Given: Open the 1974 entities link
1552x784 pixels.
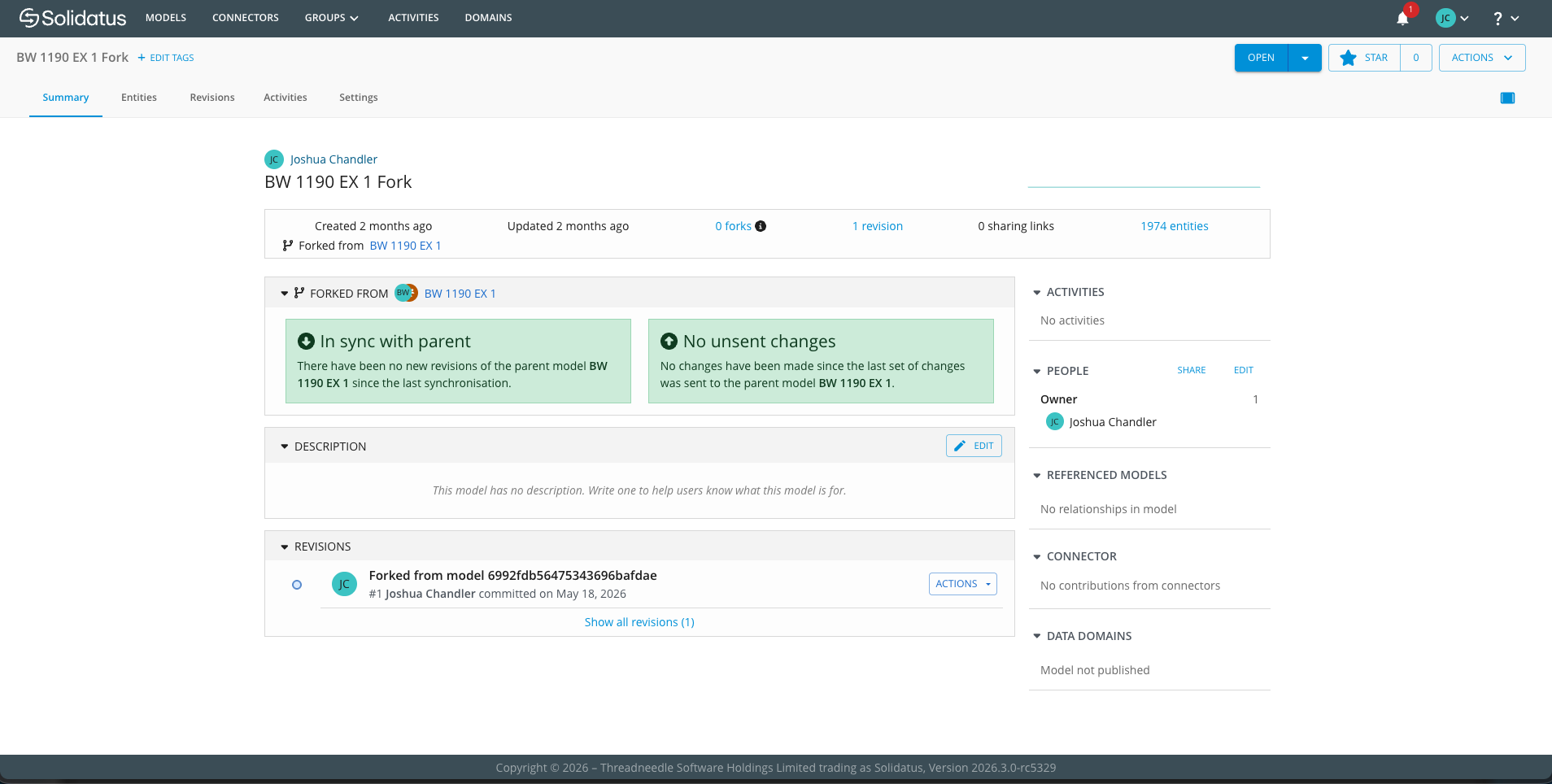Looking at the screenshot, I should click(1175, 226).
